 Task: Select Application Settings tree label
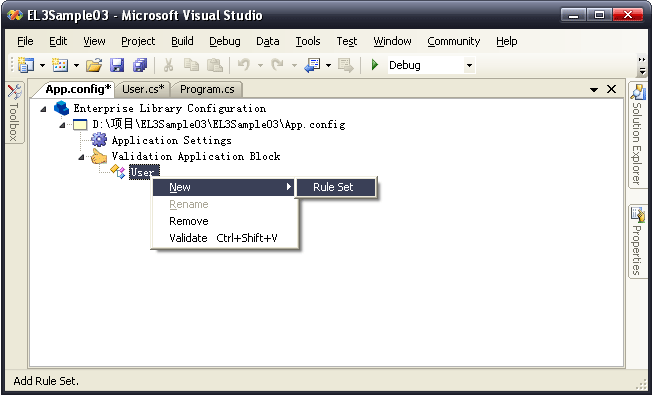[172, 140]
